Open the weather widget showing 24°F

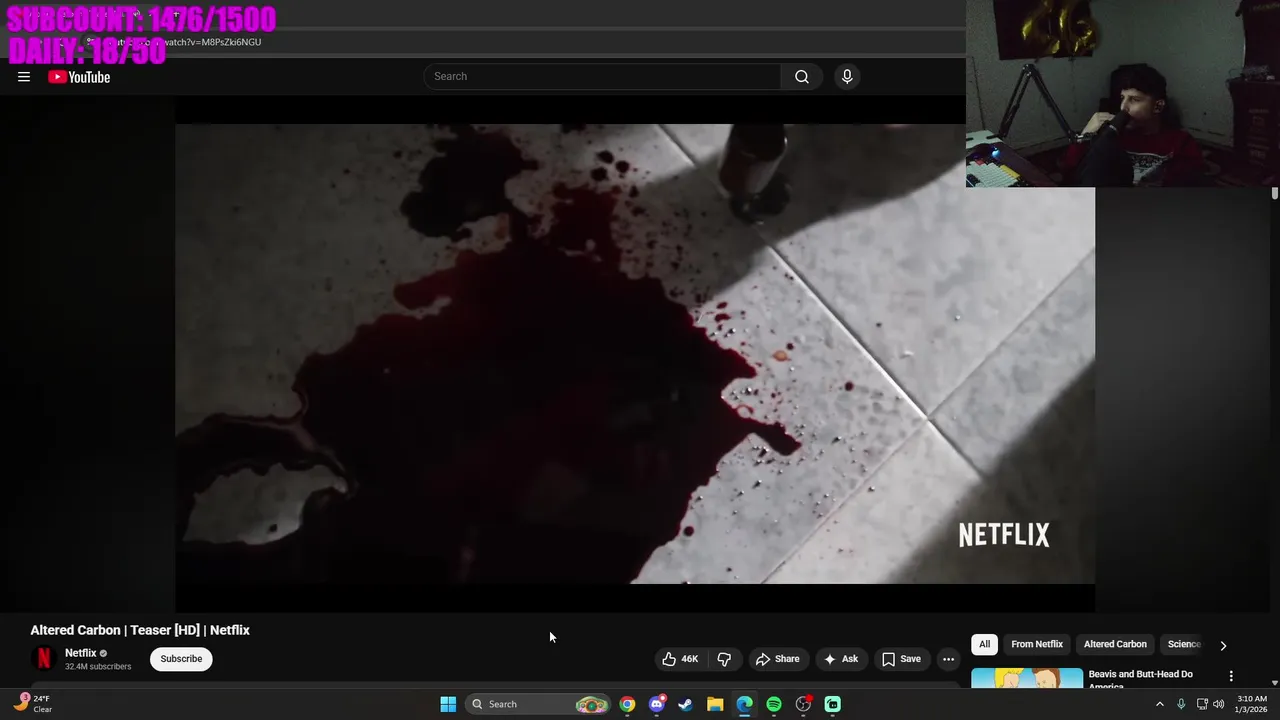(x=30, y=704)
